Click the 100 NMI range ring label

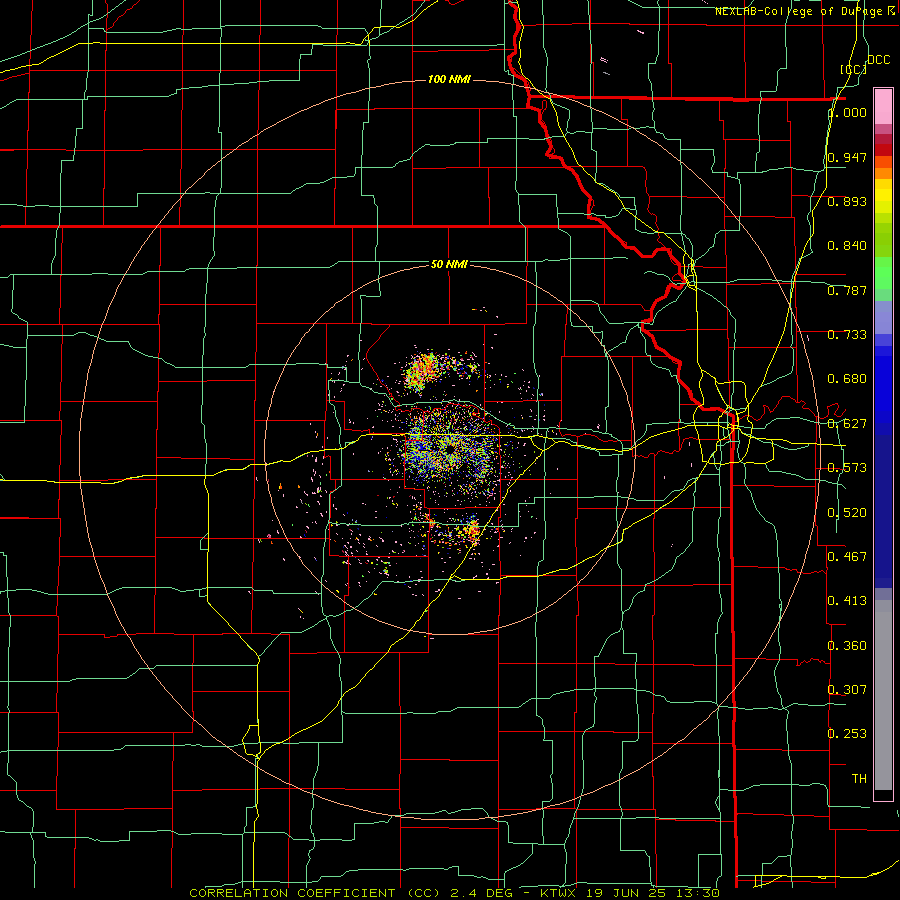coord(449,79)
